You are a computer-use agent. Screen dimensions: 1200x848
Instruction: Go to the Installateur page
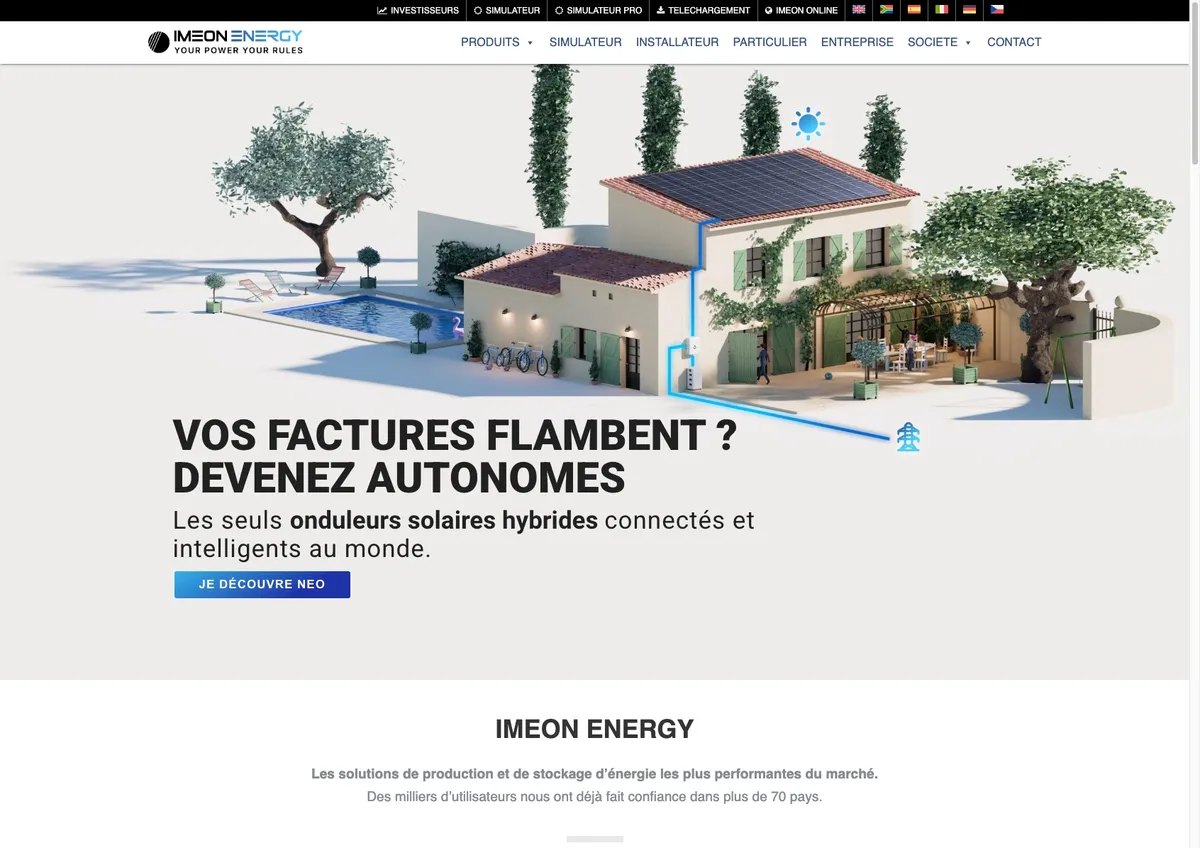click(x=677, y=42)
